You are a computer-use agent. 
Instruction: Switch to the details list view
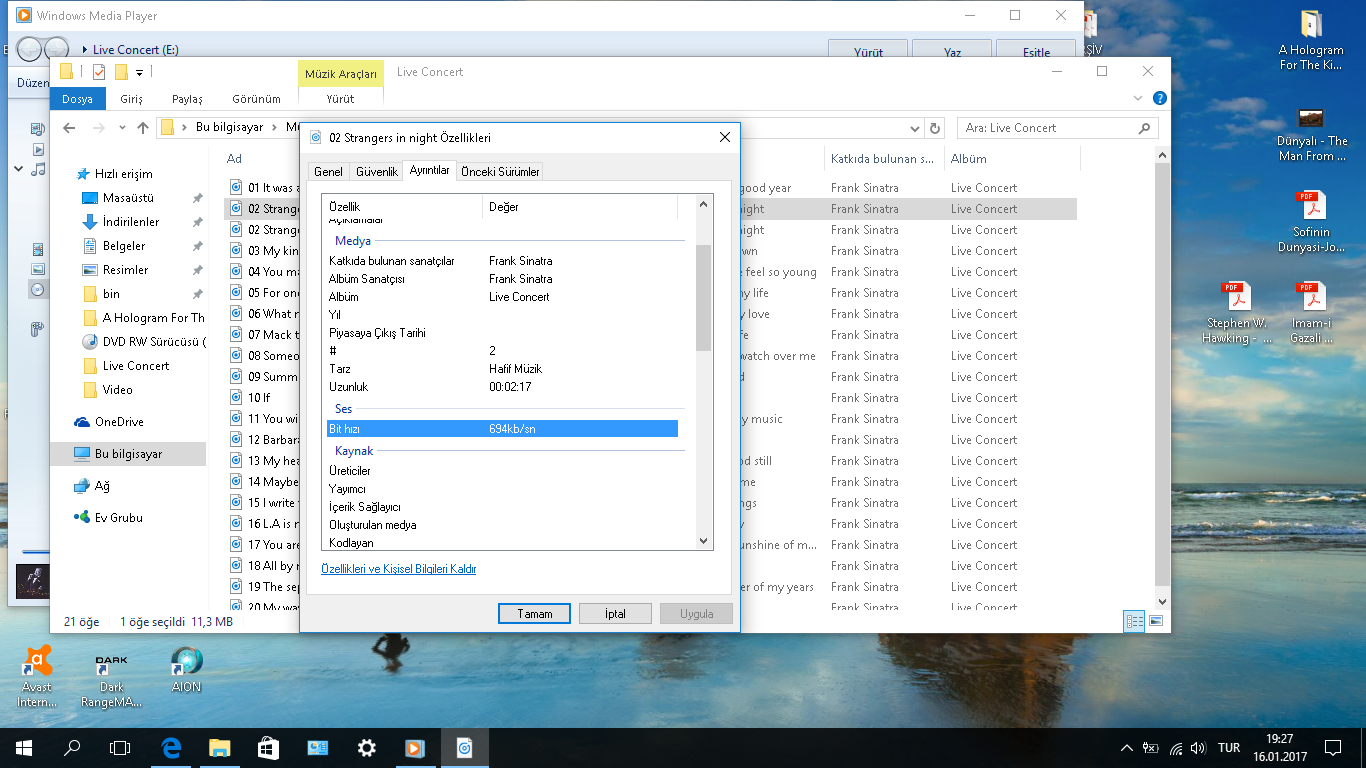(x=1134, y=621)
